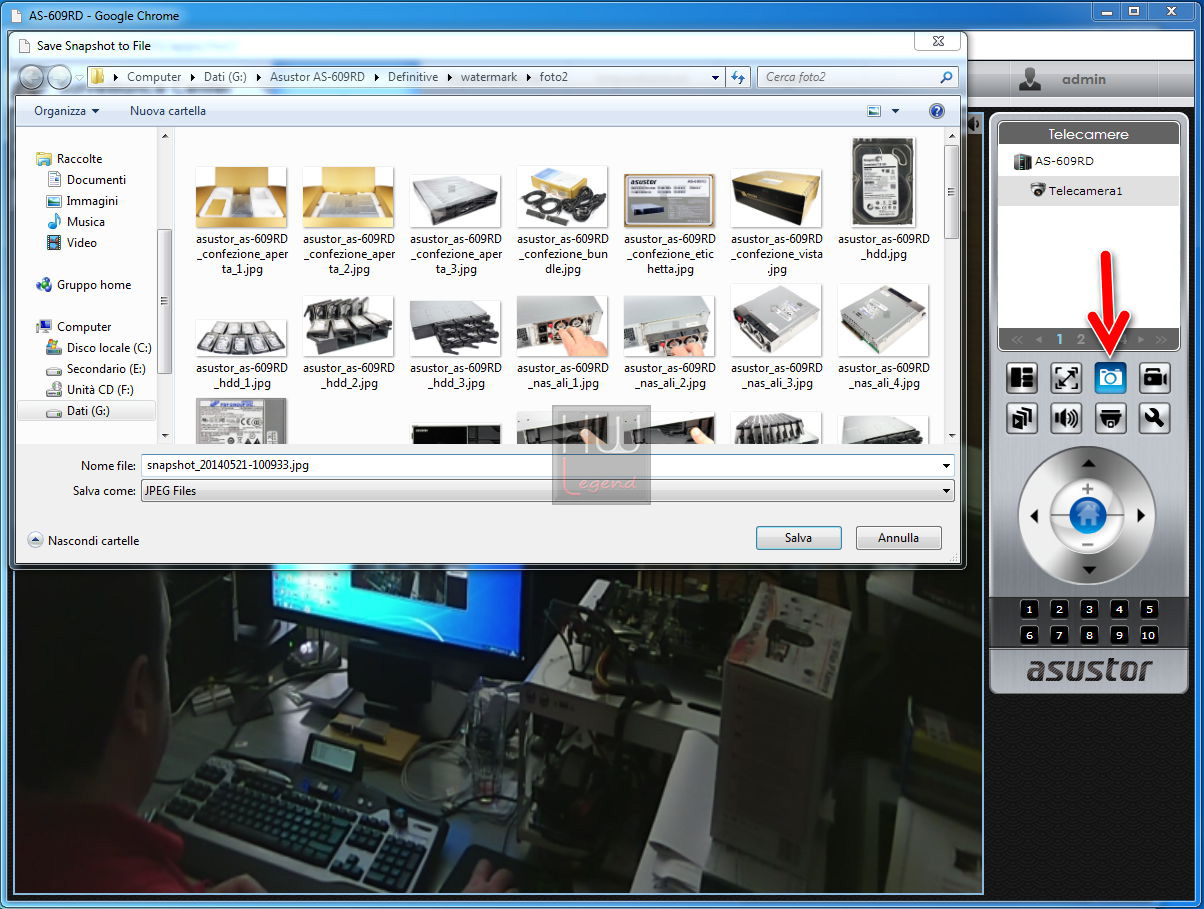Image resolution: width=1204 pixels, height=909 pixels.
Task: Select Documenti in the navigation pane
Action: (x=96, y=180)
